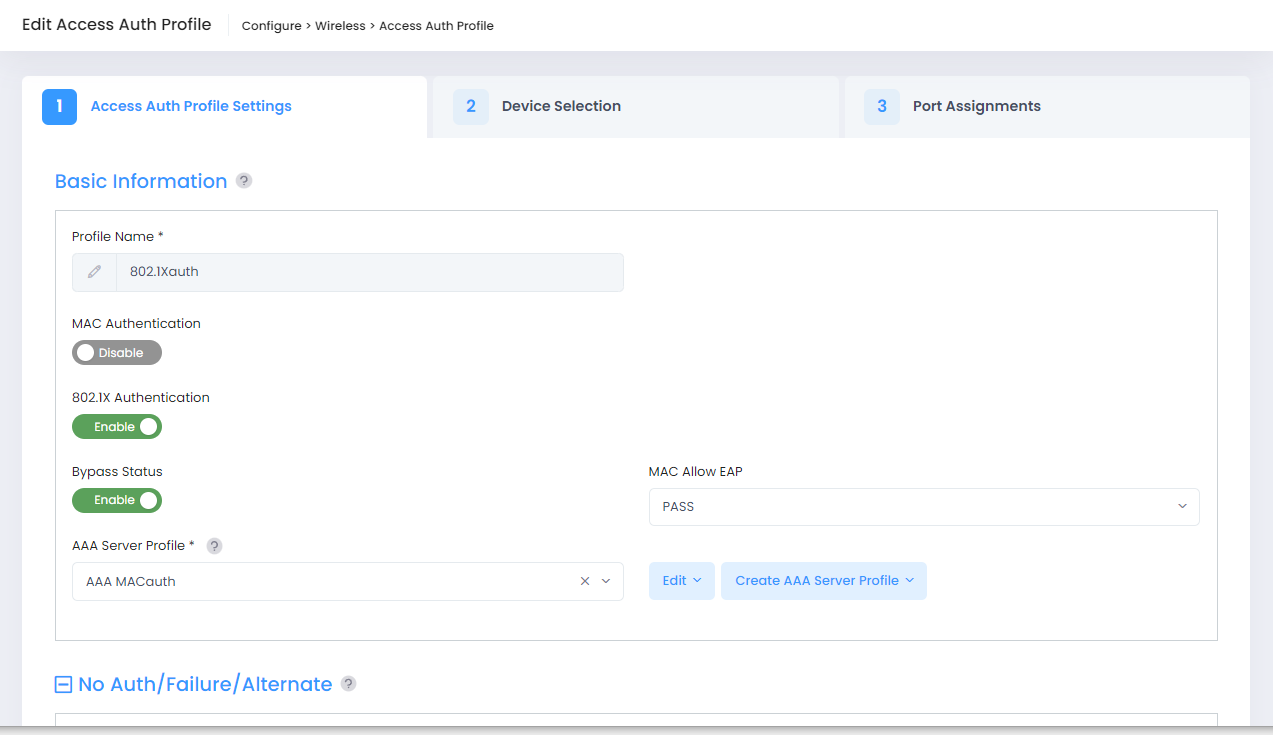The image size is (1273, 735).
Task: Click the step 1 number badge
Action: [60, 106]
